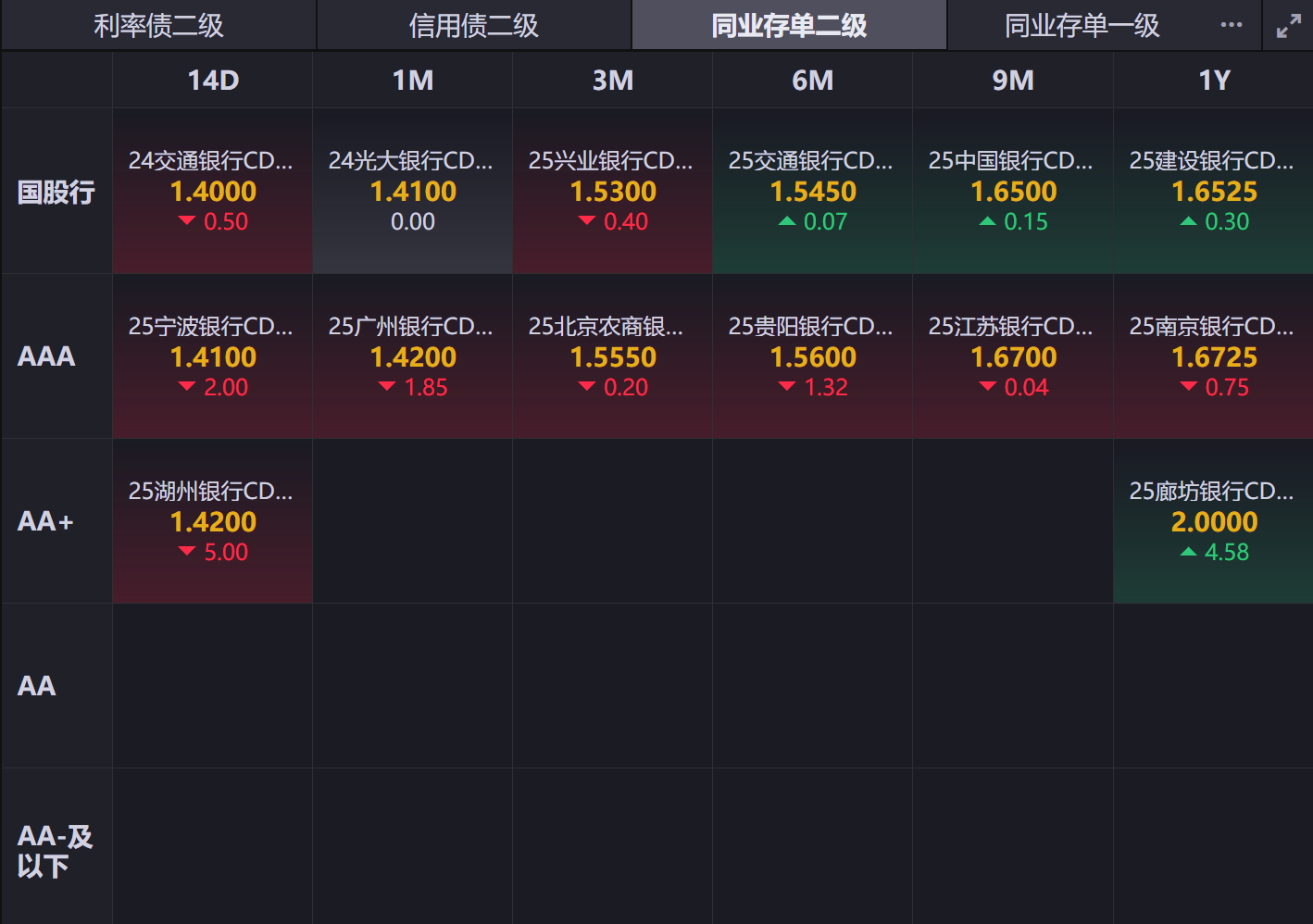Click the 1Y column header
The image size is (1313, 924).
[1214, 81]
